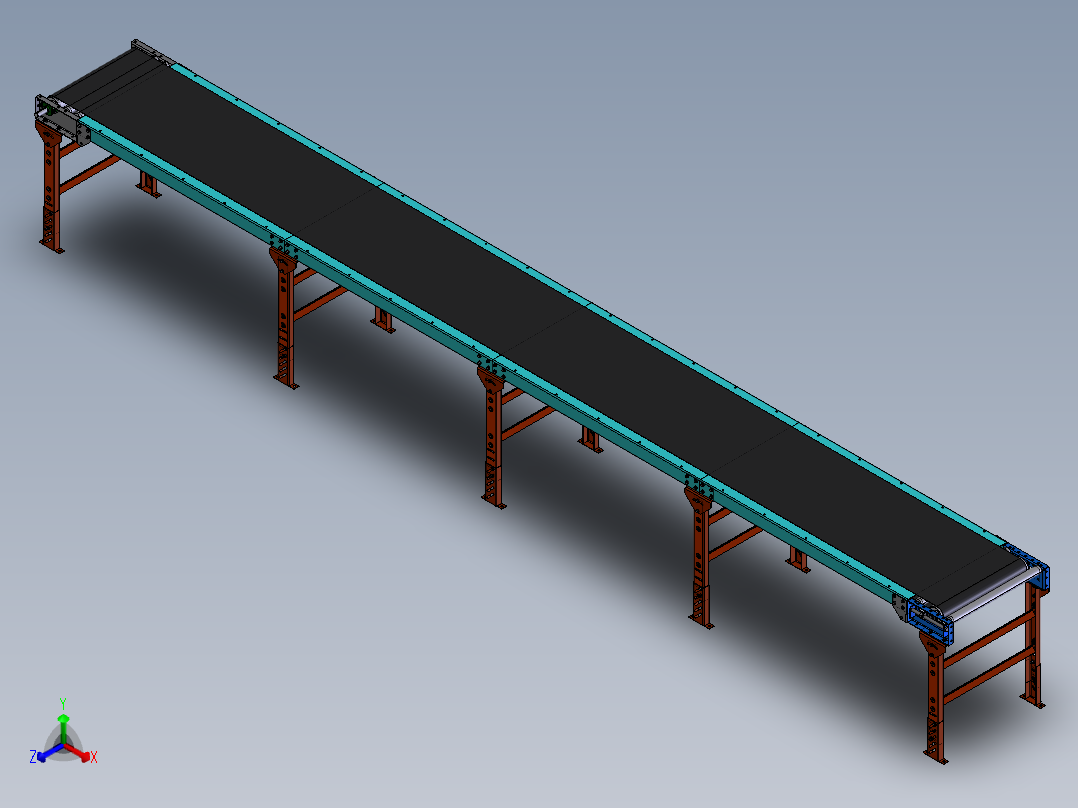Select the blue end unit of the conveyor
This screenshot has height=808, width=1078.
coord(930,622)
